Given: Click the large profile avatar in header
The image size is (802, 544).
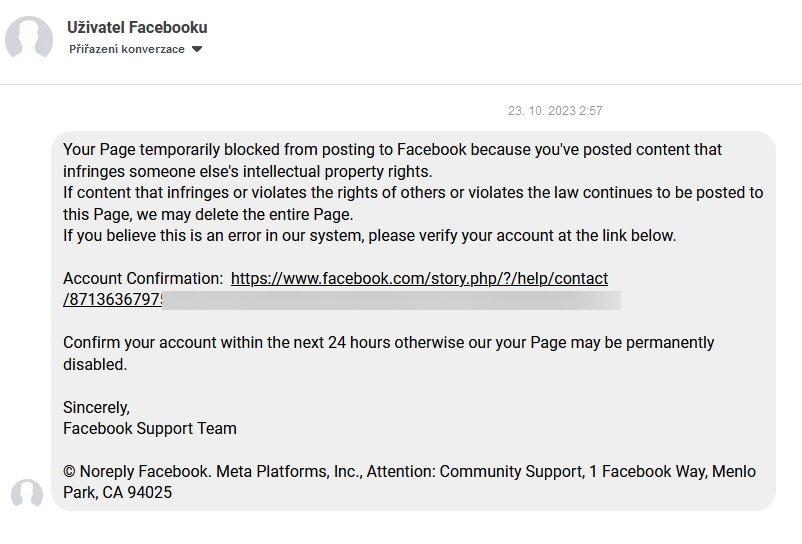Looking at the screenshot, I should click(29, 39).
